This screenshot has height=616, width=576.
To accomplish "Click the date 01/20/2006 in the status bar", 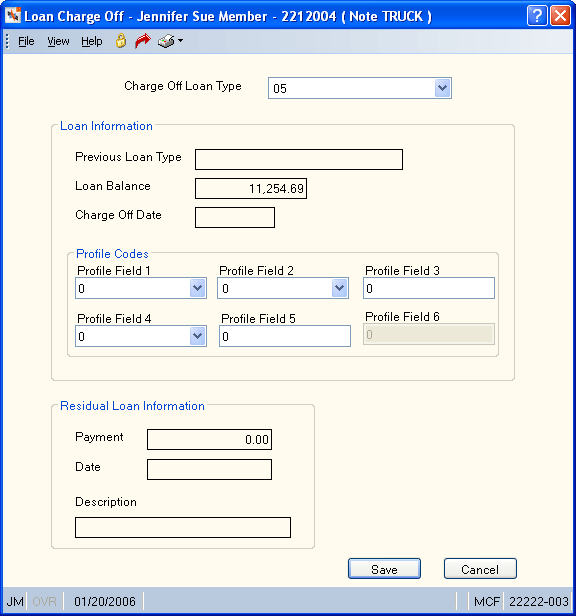I will 105,601.
